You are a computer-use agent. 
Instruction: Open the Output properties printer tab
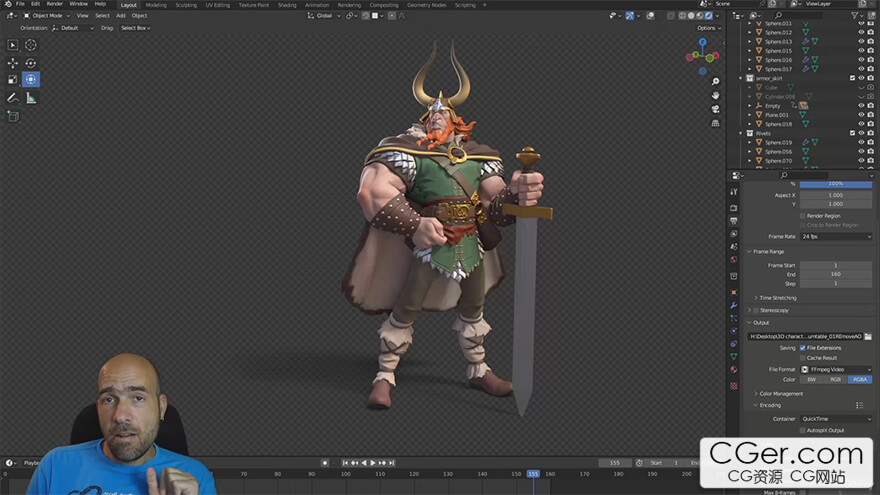[x=734, y=221]
